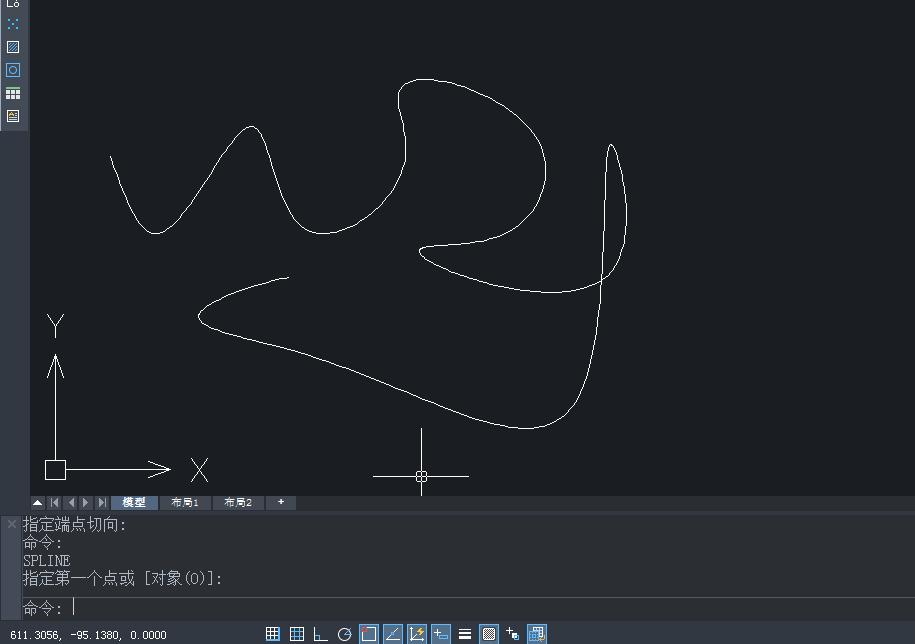The image size is (915, 644).
Task: Click the Dynamic Input lightning icon
Action: click(x=416, y=632)
